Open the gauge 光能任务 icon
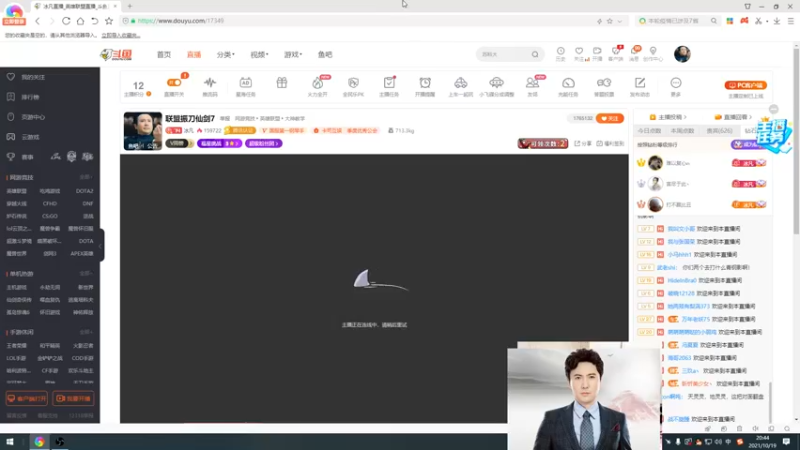 (x=568, y=83)
